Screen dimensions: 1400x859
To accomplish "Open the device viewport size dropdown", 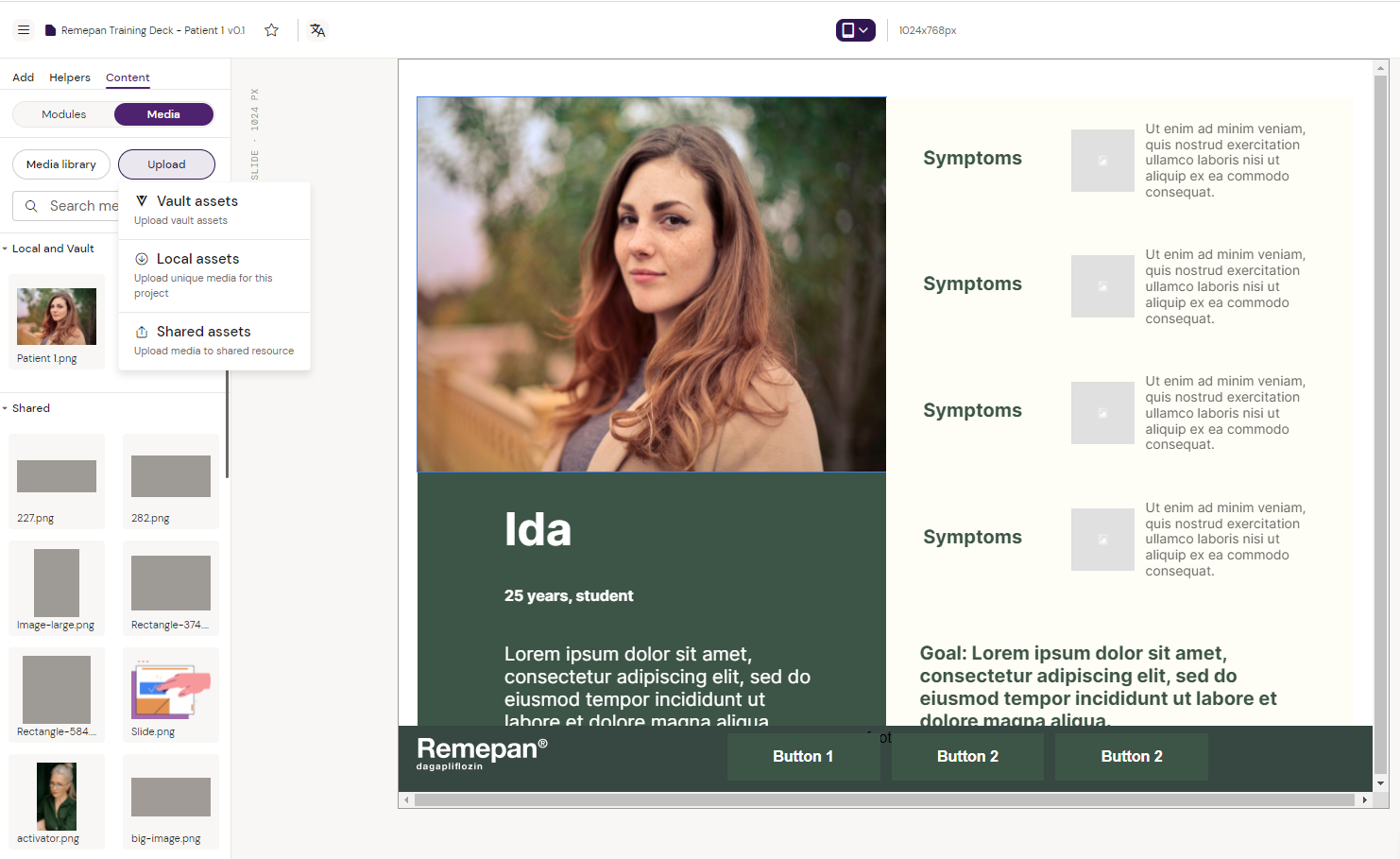I will point(855,30).
